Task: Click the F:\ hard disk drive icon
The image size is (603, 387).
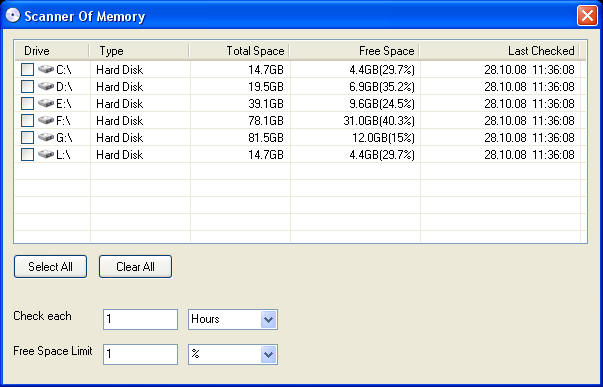Action: coord(46,120)
